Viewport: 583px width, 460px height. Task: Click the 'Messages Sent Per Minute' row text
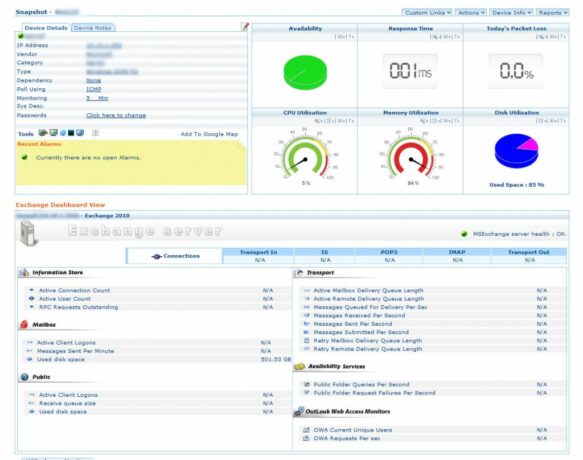(75, 351)
